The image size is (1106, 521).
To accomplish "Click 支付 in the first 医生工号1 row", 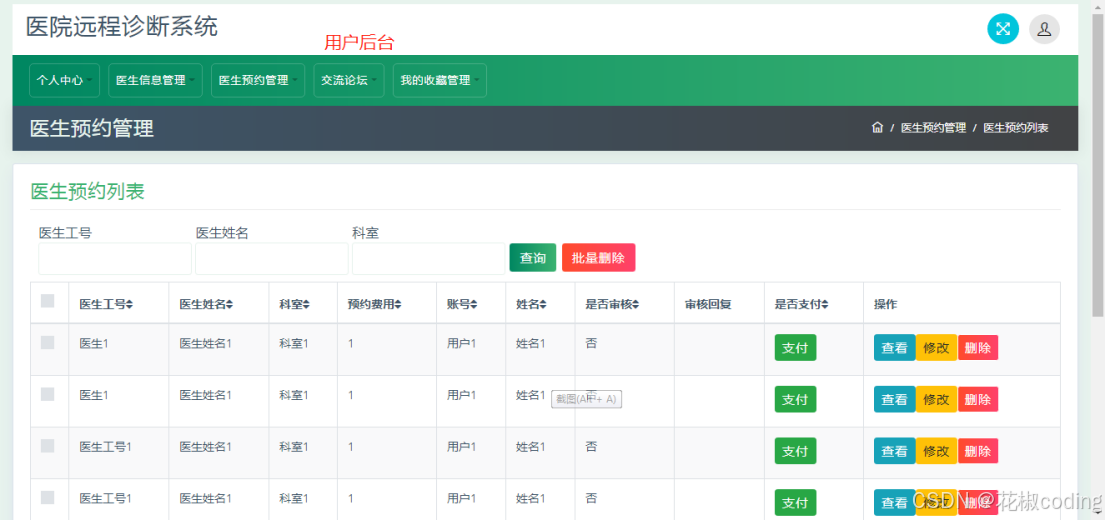I will [795, 451].
